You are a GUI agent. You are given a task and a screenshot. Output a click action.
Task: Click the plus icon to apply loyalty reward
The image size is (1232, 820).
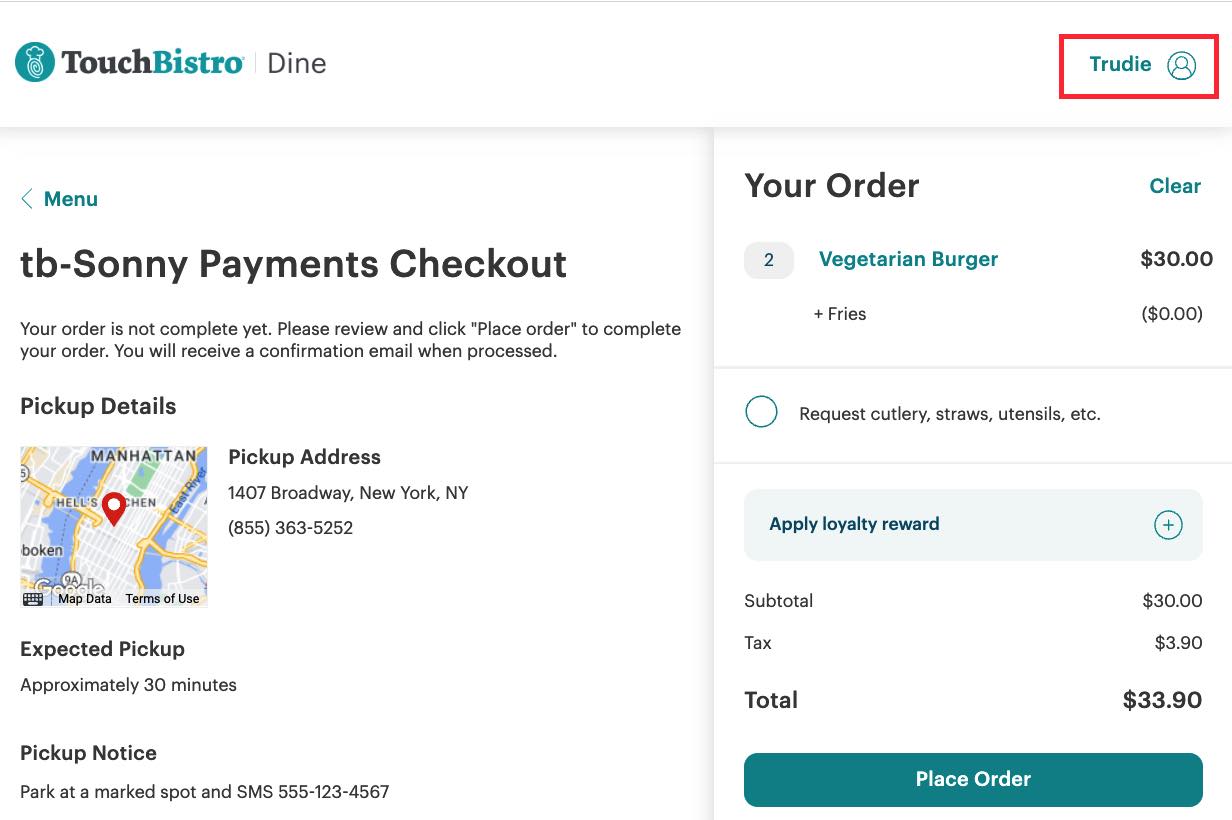(x=1168, y=523)
